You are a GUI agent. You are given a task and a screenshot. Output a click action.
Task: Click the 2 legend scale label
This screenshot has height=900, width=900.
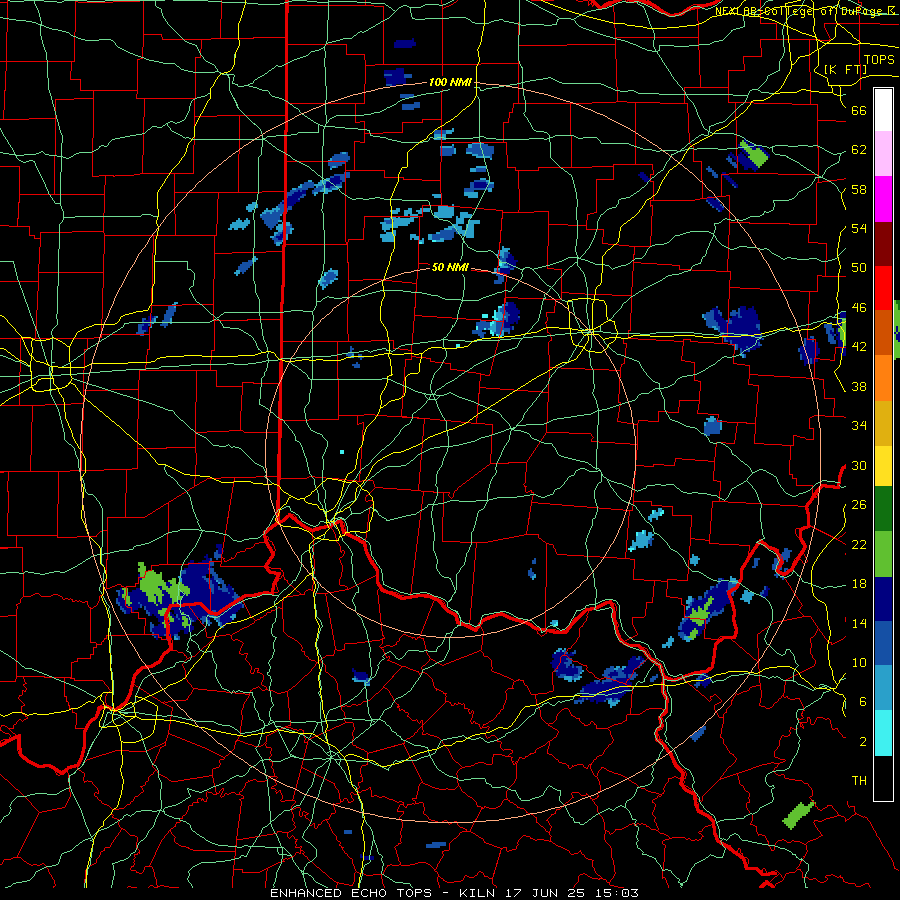863,742
